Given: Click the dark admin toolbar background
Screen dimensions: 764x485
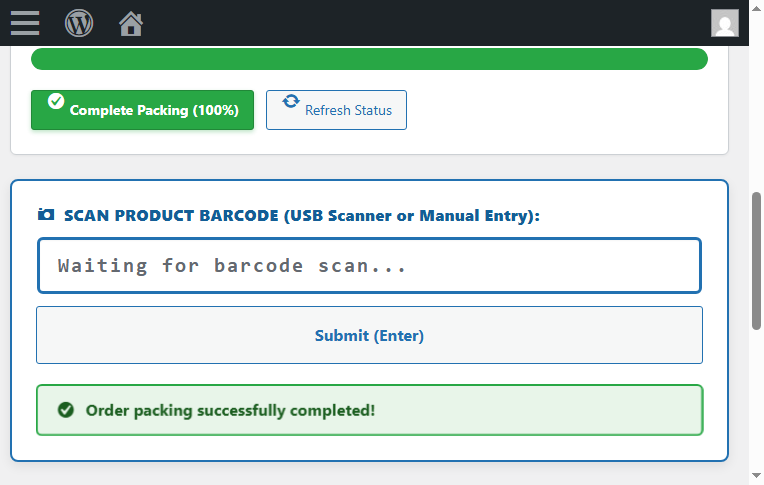Looking at the screenshot, I should (x=419, y=23).
